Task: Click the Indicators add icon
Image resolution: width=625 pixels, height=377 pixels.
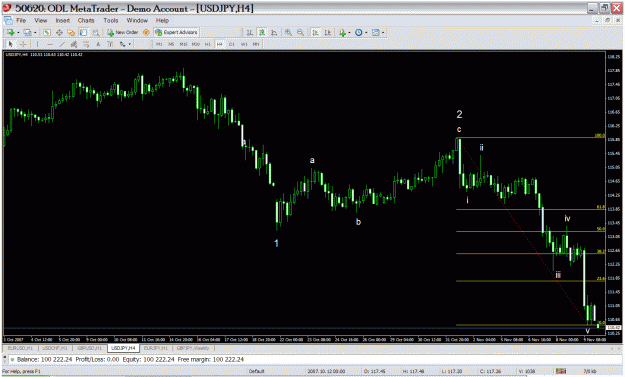Action: 342,33
